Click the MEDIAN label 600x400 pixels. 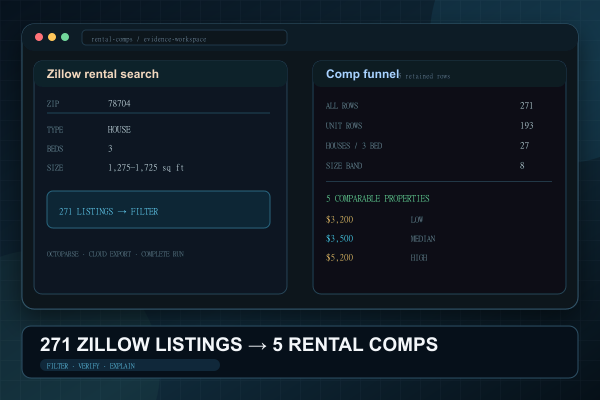click(x=423, y=239)
